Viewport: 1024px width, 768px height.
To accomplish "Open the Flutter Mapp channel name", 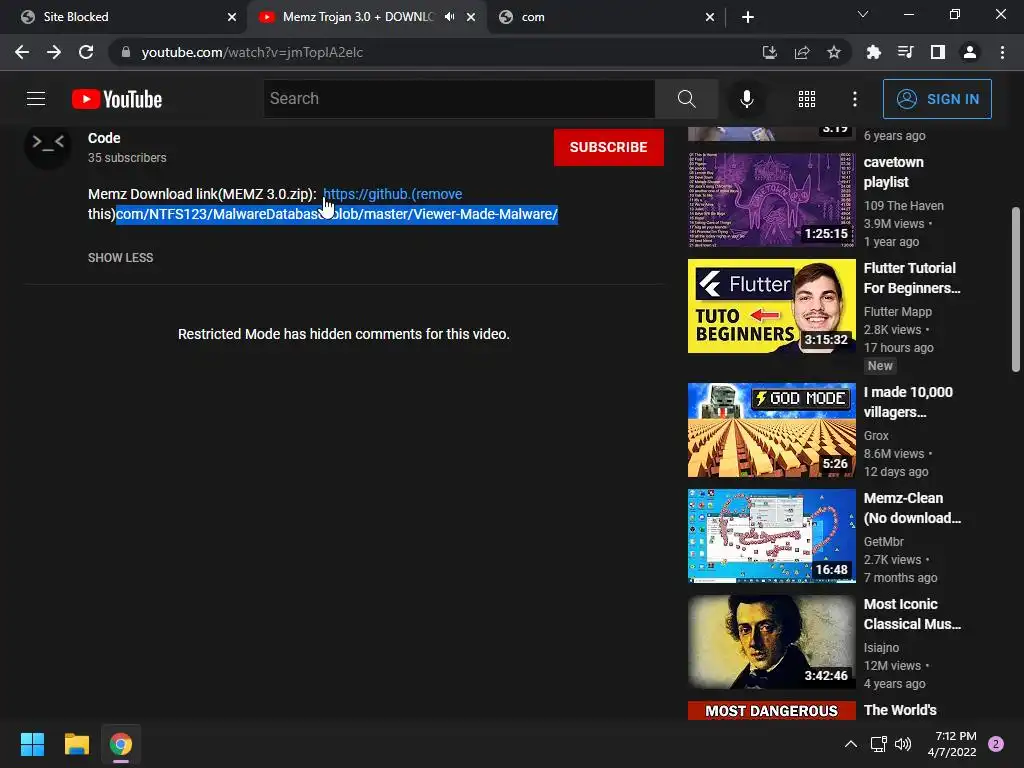I will 897,312.
